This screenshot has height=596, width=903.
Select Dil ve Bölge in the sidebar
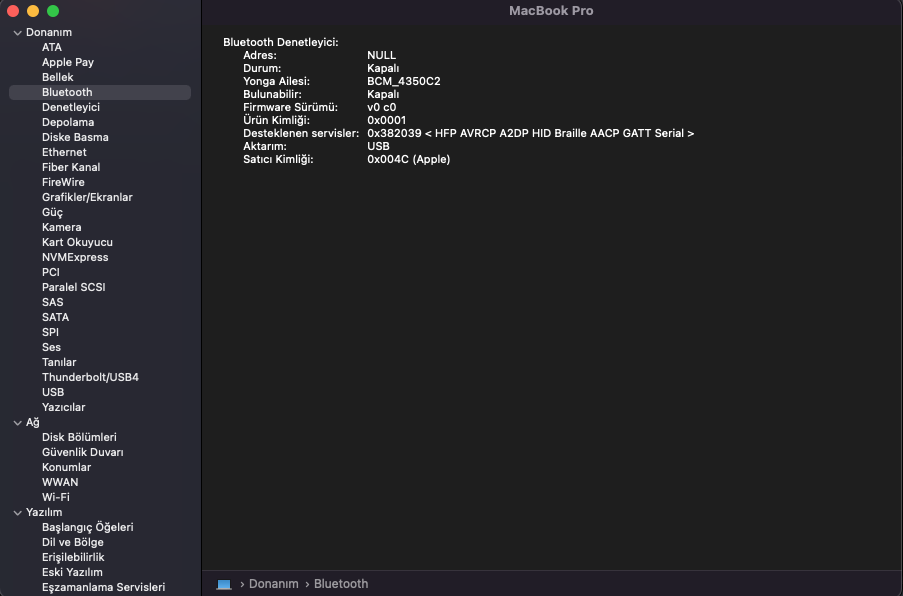[73, 542]
